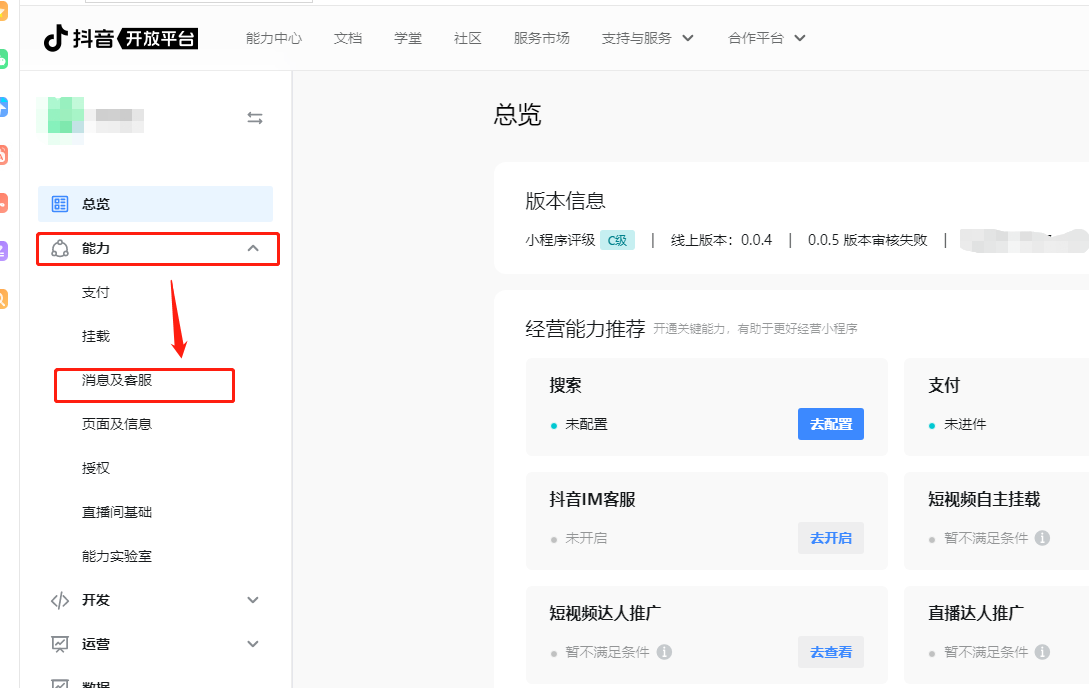Select 直播间基础 in the sidebar
Image resolution: width=1089 pixels, height=688 pixels.
coord(117,512)
